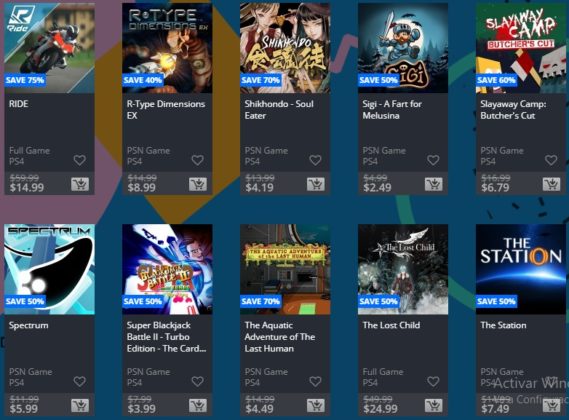
Task: Add Slayaway Camp: Butcher's Cut to cart
Action: tap(552, 184)
